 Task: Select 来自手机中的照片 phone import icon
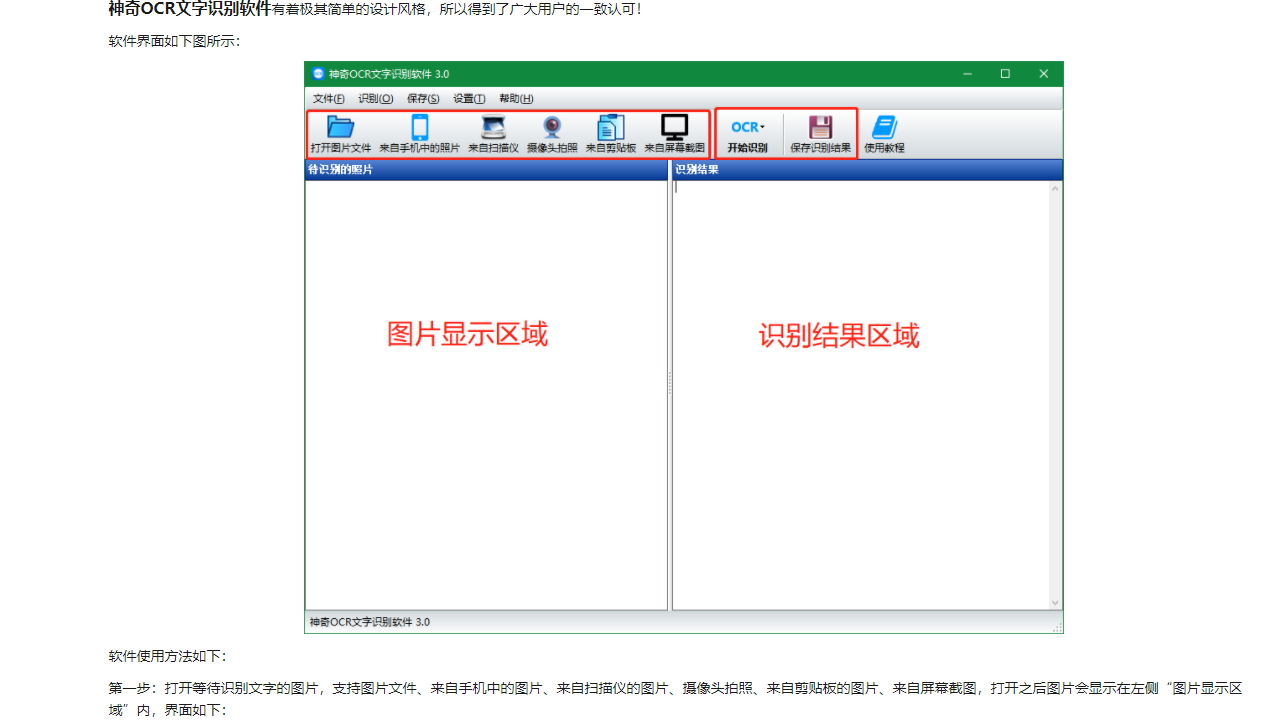coord(419,132)
